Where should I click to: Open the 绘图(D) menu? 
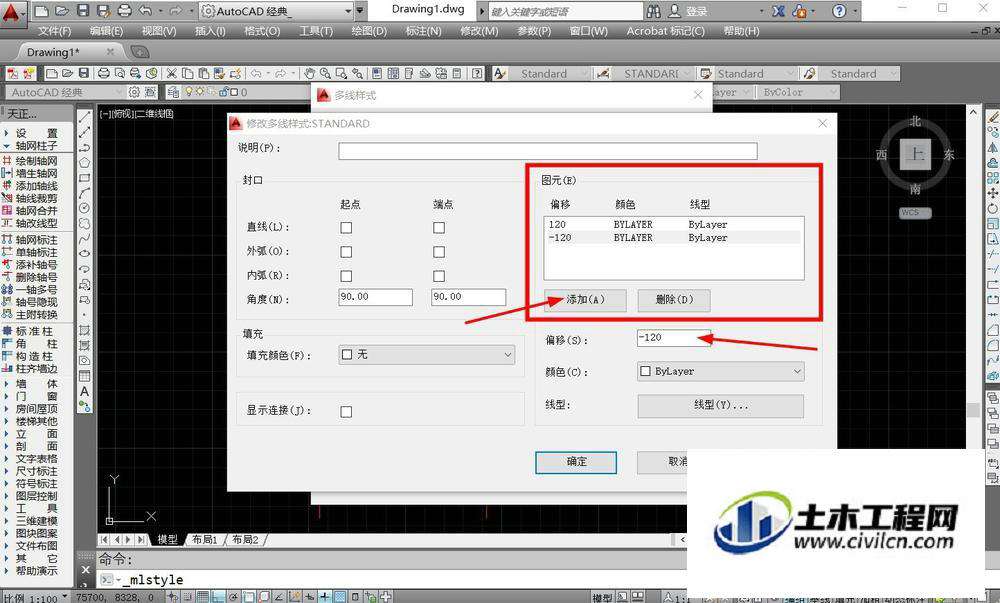coord(369,31)
